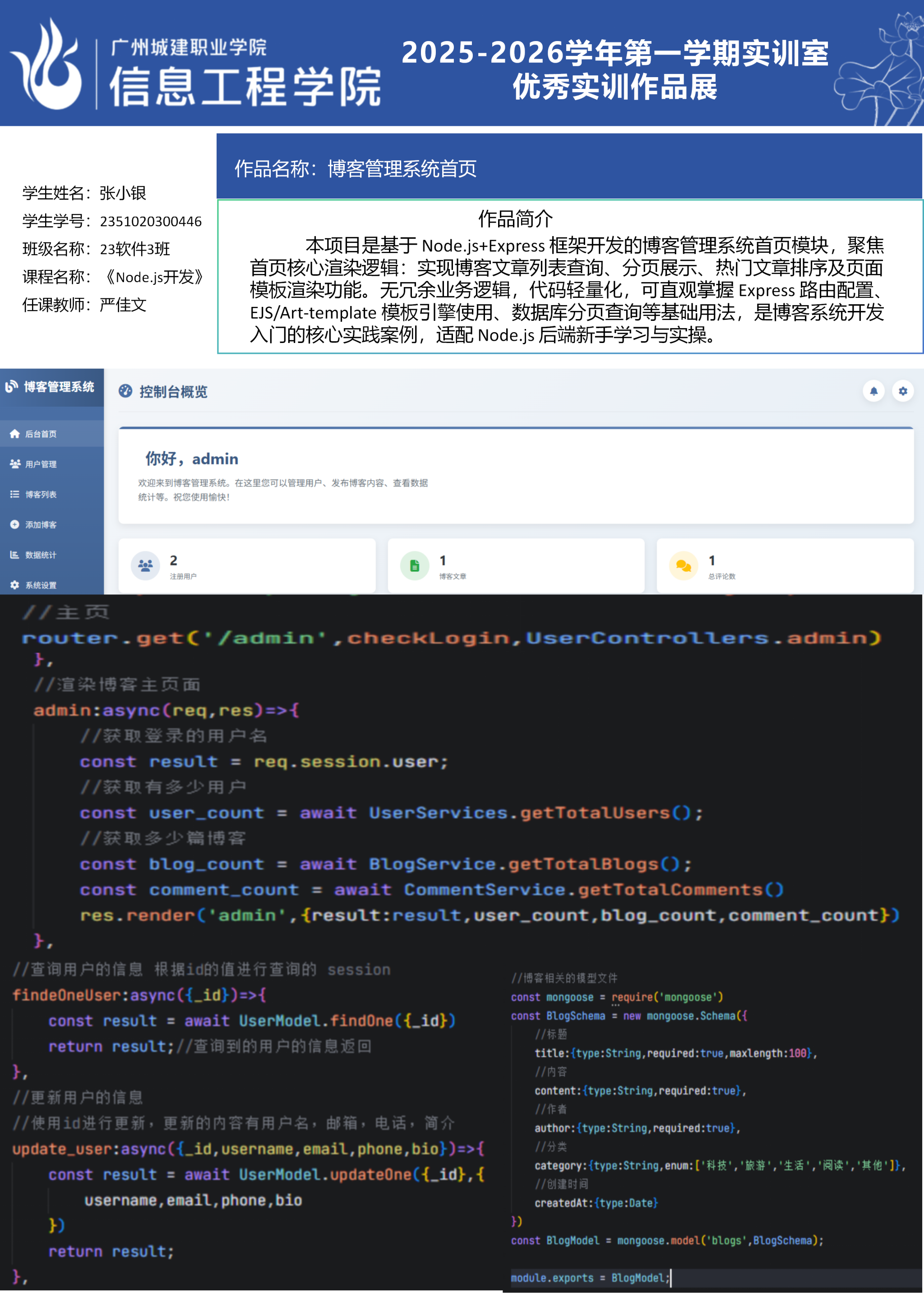Go to the 数据统计 sidebar item

pos(41,555)
